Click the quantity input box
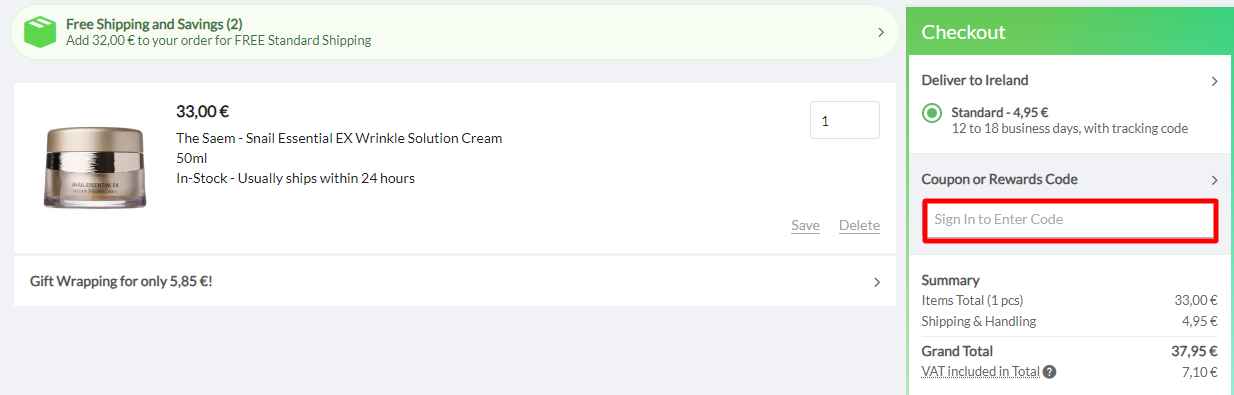Screen dimensions: 1234x395 (845, 120)
